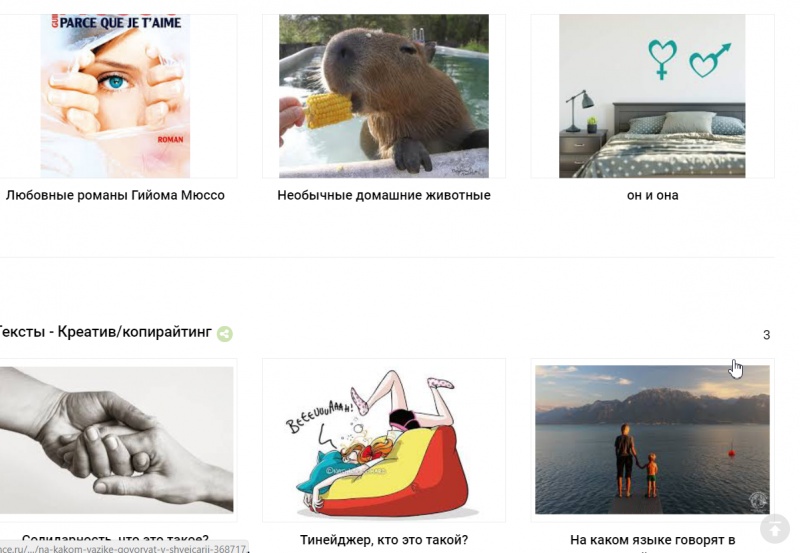Viewport: 800px width, 553px height.
Task: Open the capybara eating corn thumbnail
Action: pos(384,96)
